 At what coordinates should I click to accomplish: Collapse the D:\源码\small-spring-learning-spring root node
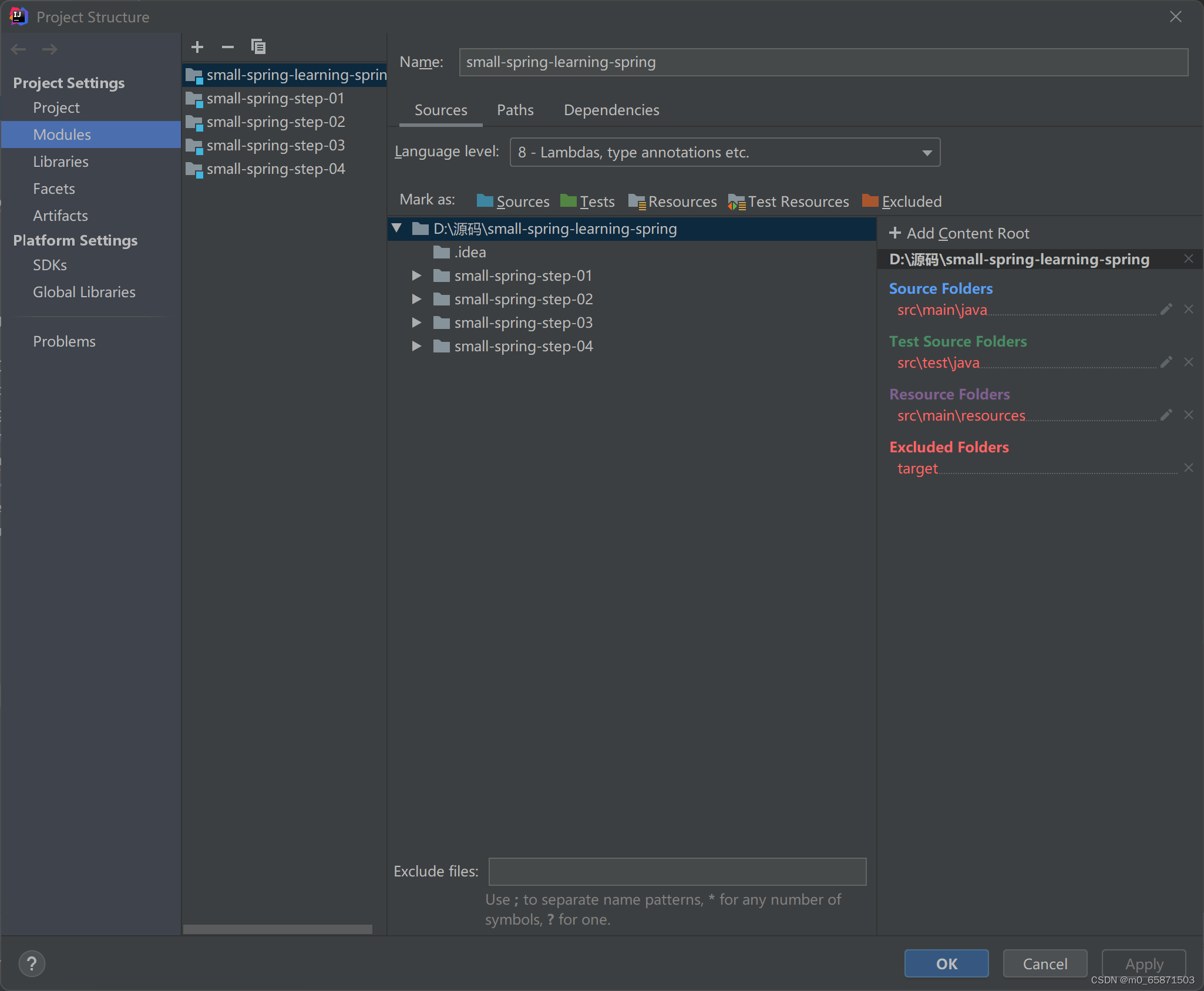[x=398, y=229]
